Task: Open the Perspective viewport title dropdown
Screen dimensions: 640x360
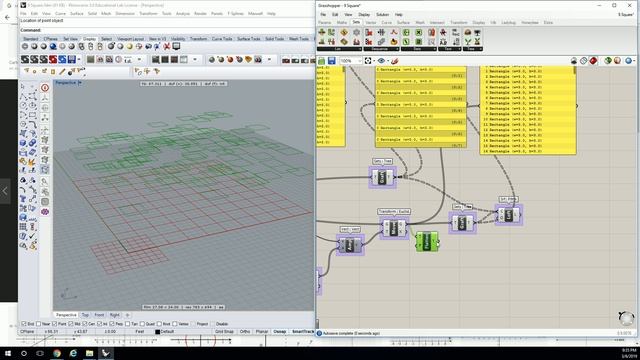Action: (80, 83)
